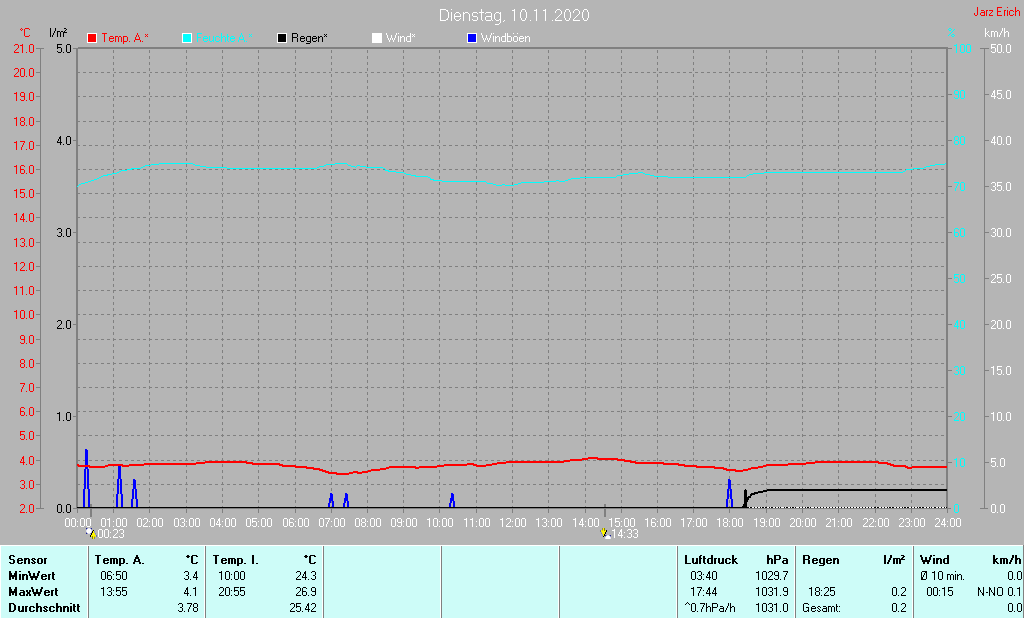Click the cyan Feuchte A. legend swatch
The height and width of the screenshot is (618, 1024).
(x=187, y=39)
